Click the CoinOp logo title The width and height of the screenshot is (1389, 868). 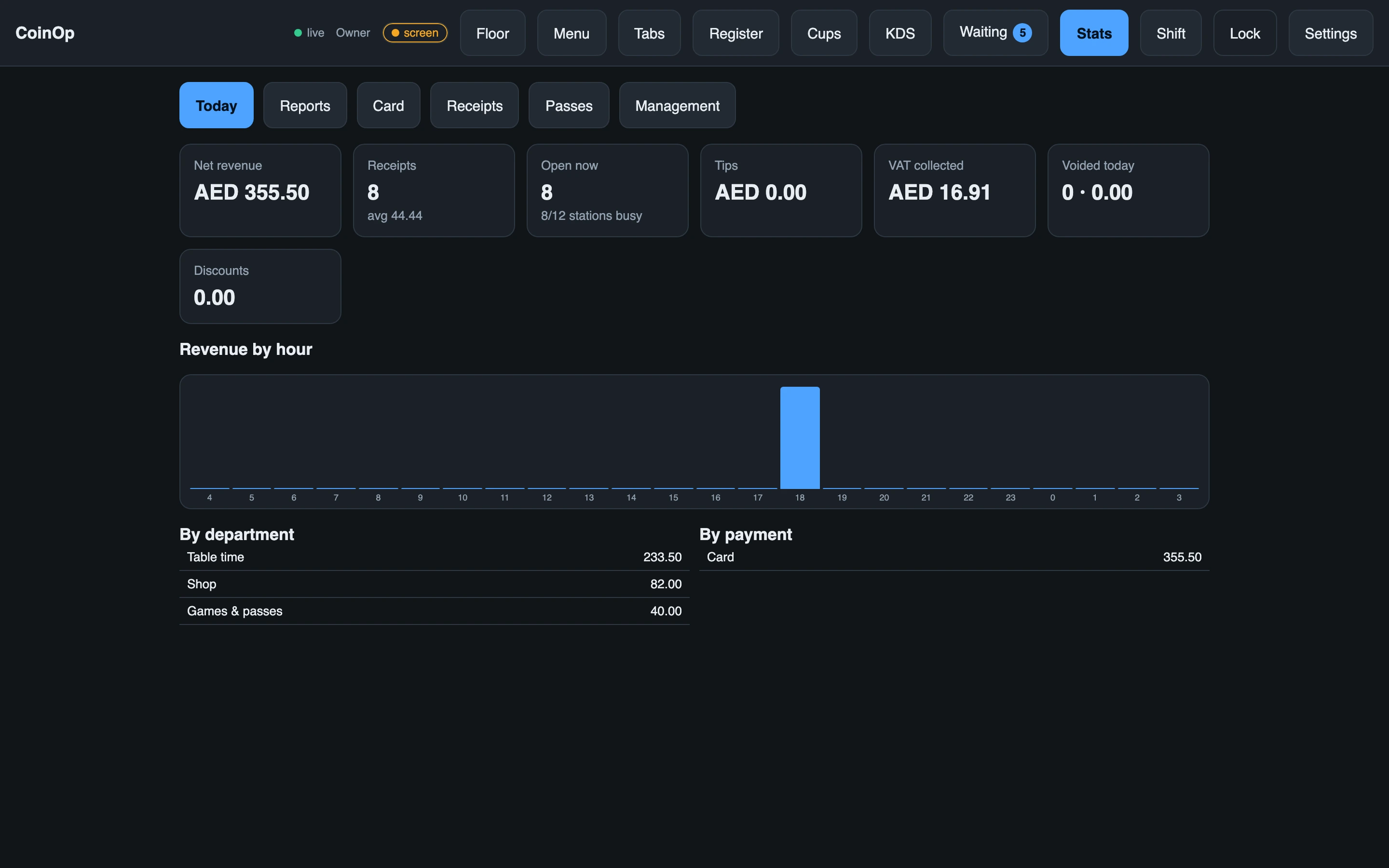click(x=45, y=33)
